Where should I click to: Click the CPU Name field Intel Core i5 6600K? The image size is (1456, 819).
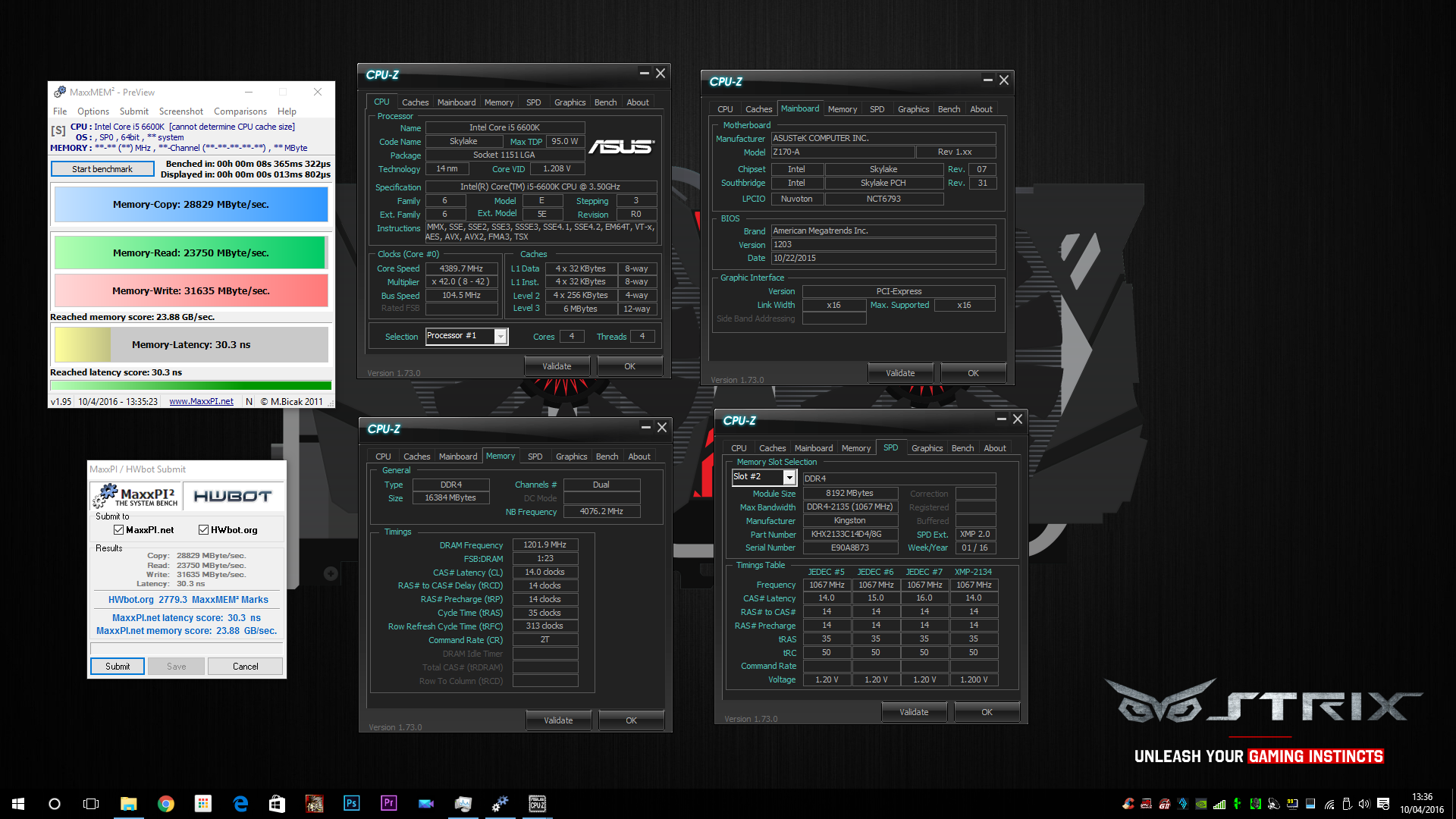pyautogui.click(x=504, y=127)
